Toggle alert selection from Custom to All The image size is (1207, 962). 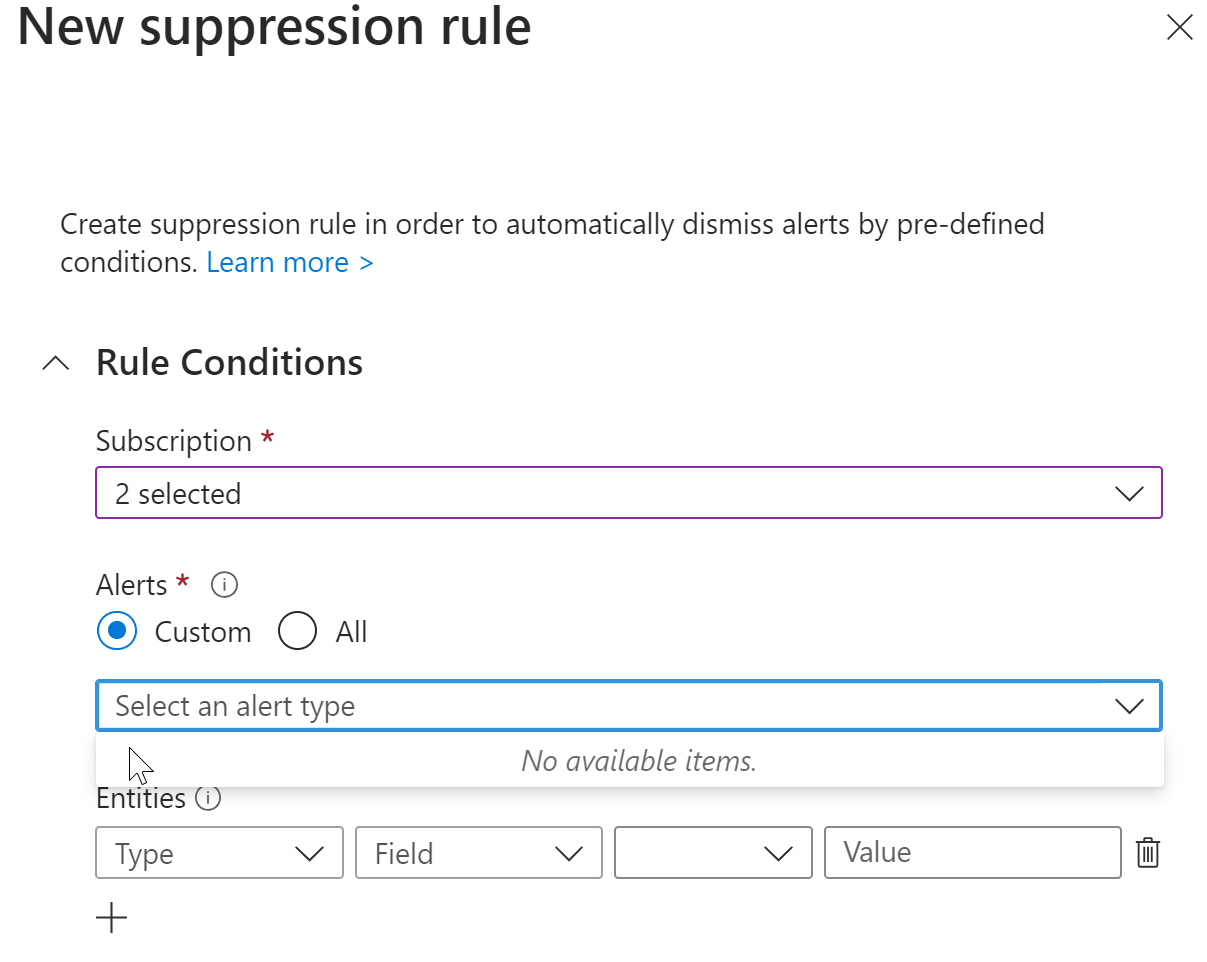pos(297,631)
